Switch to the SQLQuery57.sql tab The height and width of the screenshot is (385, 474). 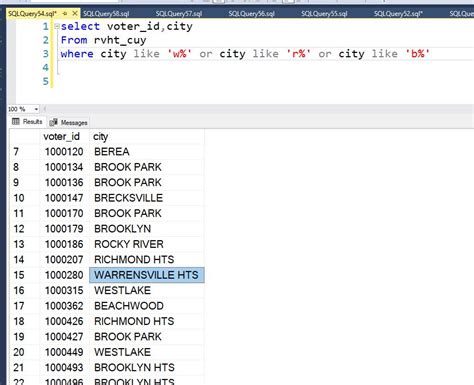pos(179,14)
